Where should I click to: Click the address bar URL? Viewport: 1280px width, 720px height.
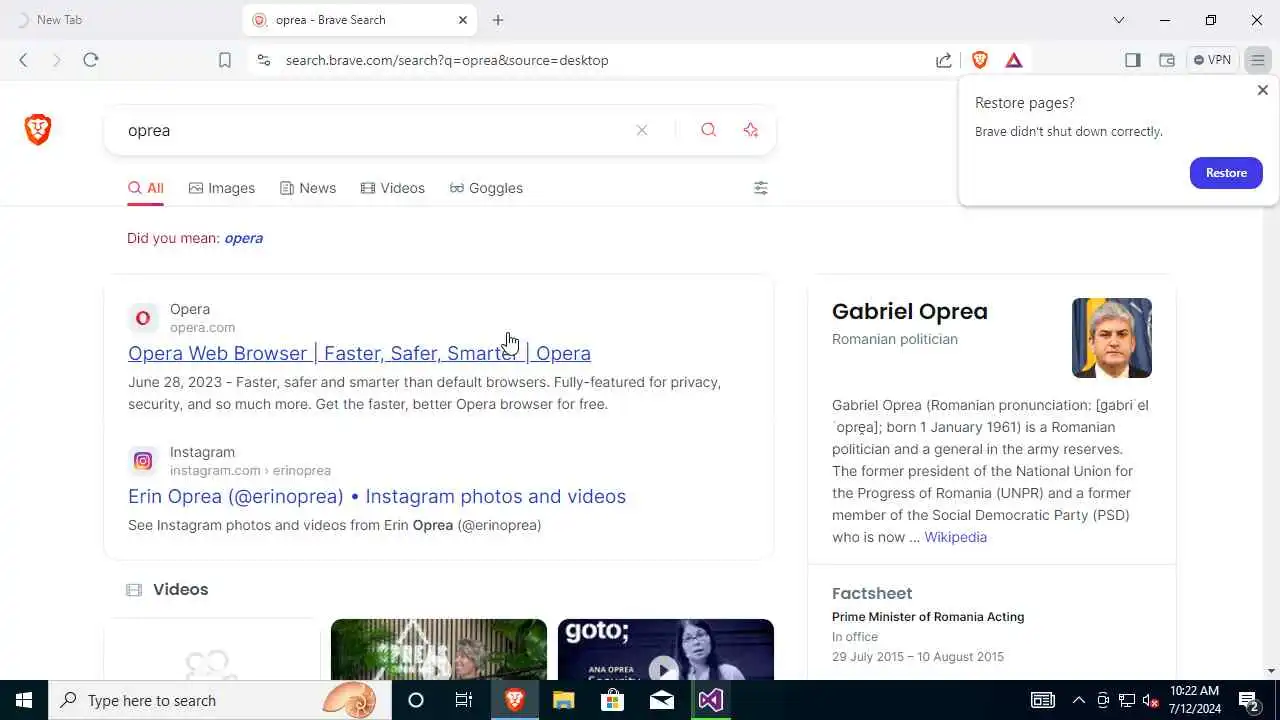pos(447,60)
